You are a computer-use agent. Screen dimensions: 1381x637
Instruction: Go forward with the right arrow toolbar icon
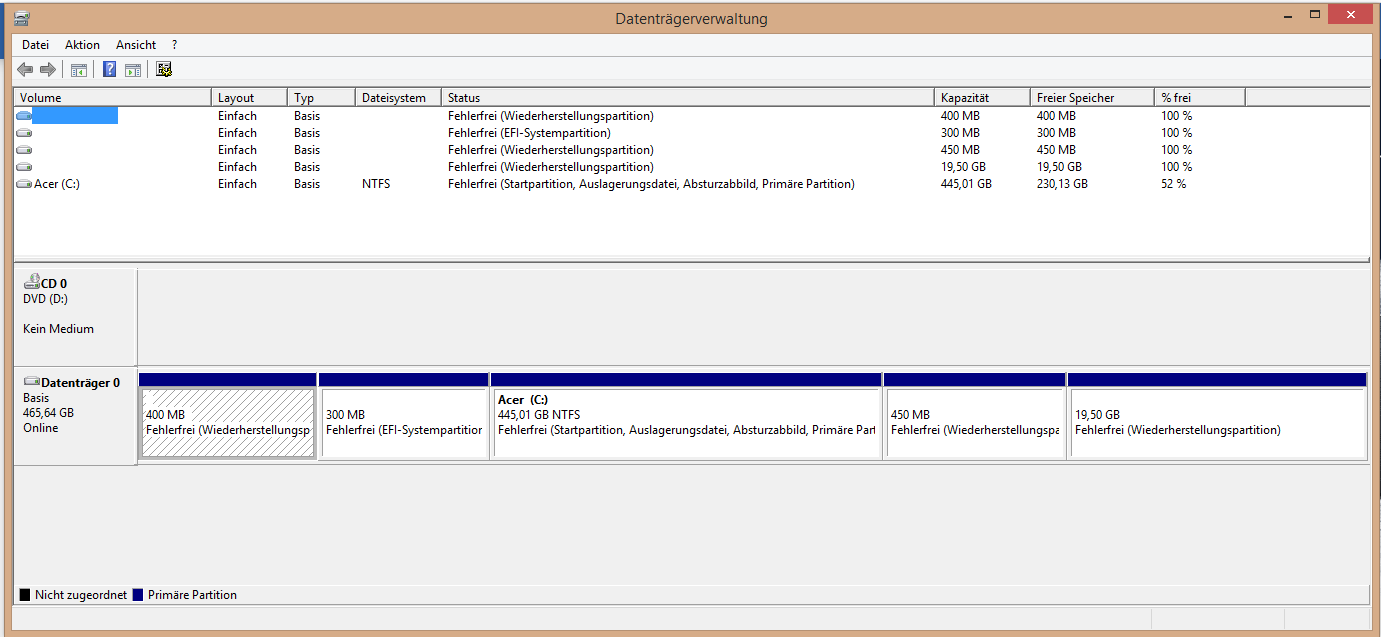[47, 69]
